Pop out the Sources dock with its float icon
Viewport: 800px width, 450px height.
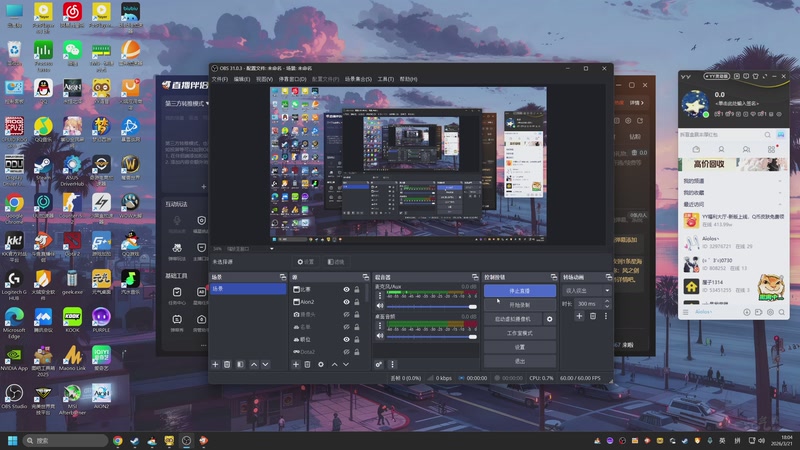(x=365, y=277)
